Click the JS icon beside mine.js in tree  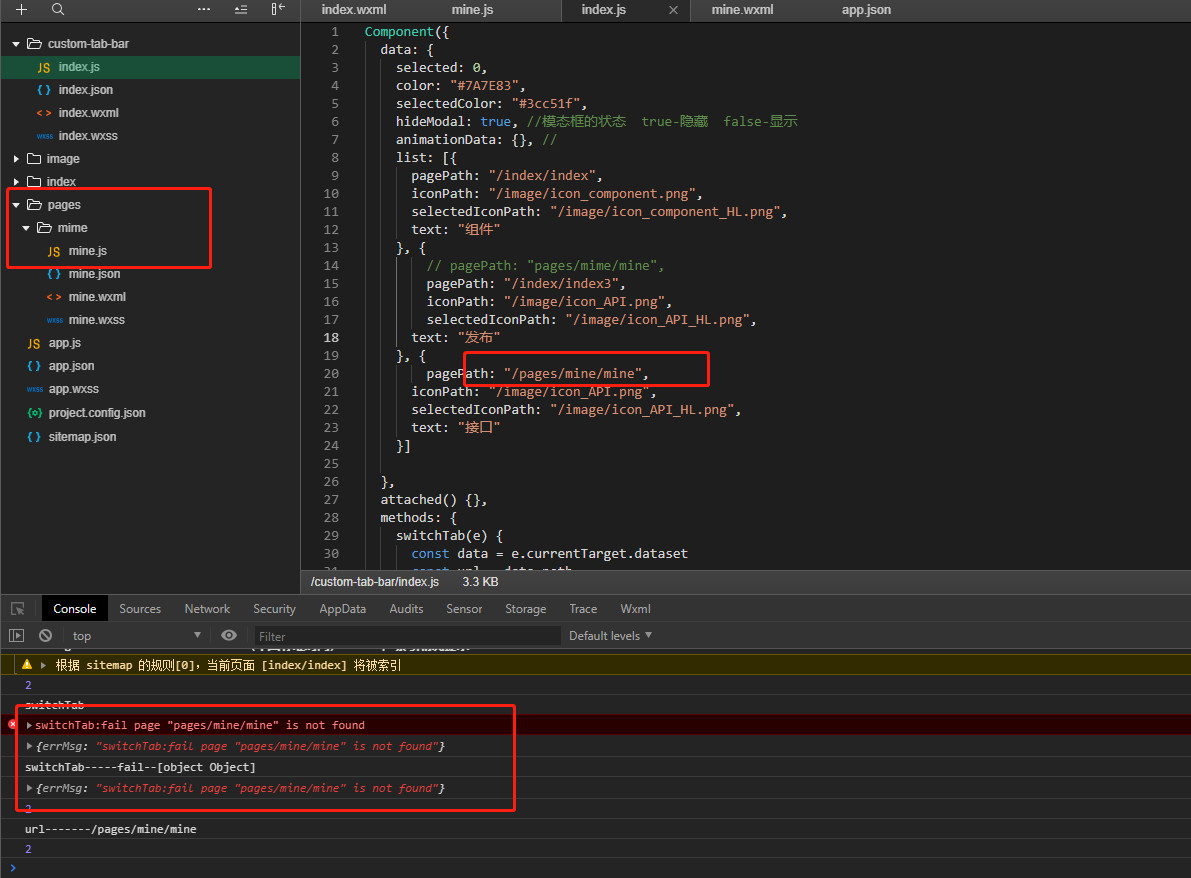point(54,251)
